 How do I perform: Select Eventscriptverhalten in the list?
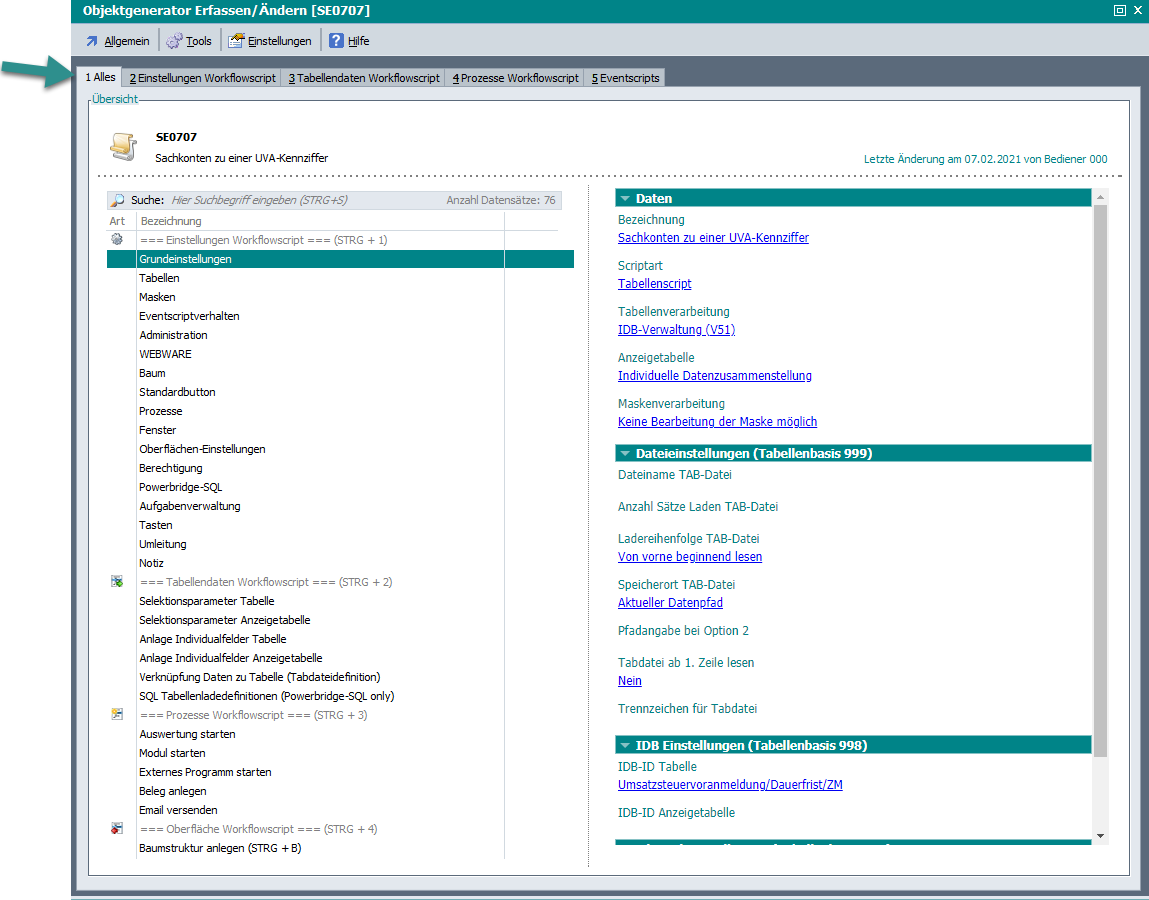[189, 316]
